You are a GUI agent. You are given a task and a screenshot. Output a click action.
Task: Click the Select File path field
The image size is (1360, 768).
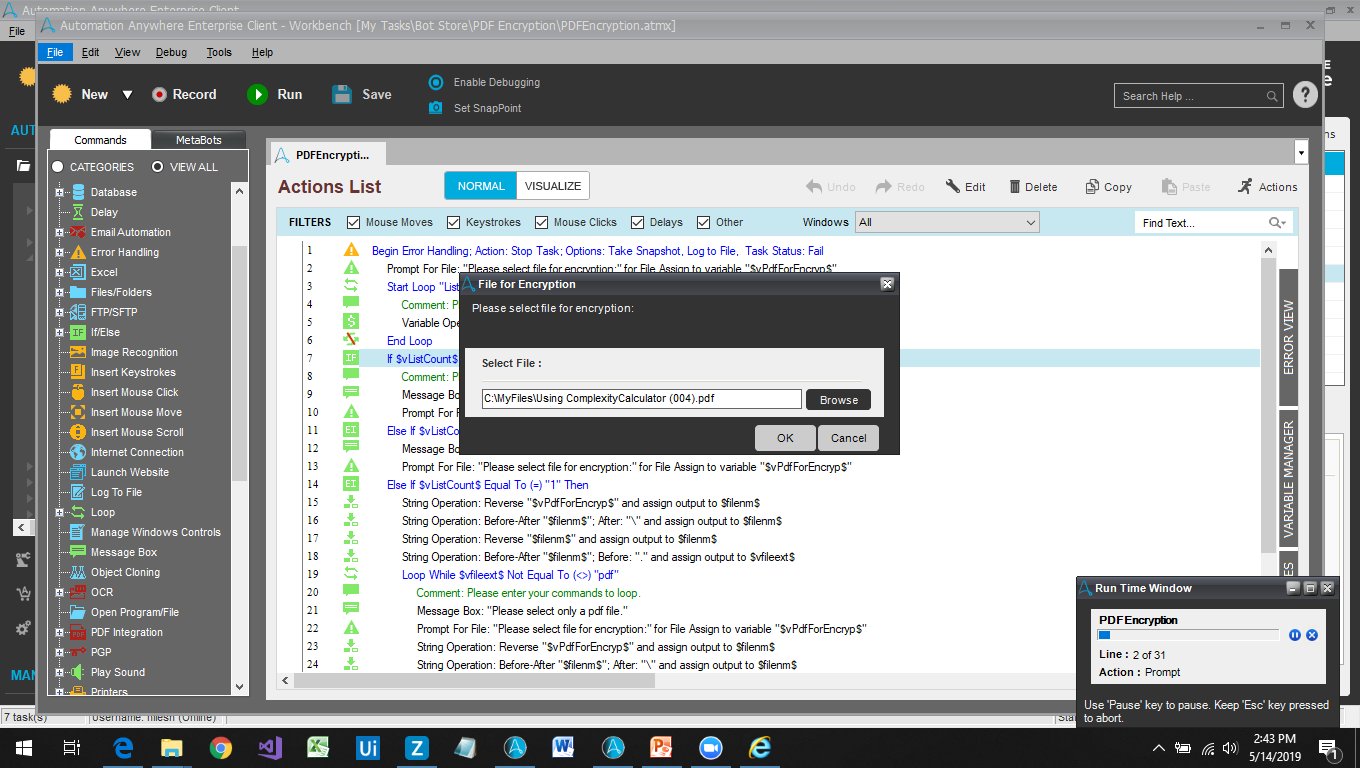point(642,399)
